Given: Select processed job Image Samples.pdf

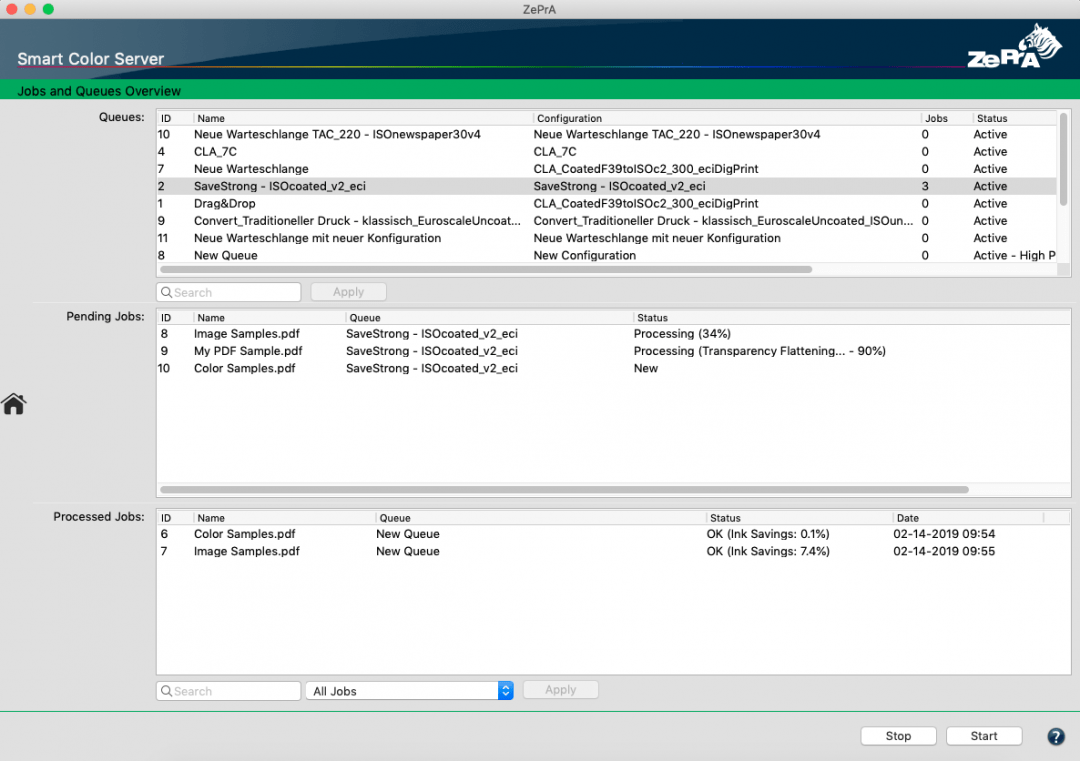Looking at the screenshot, I should point(247,551).
